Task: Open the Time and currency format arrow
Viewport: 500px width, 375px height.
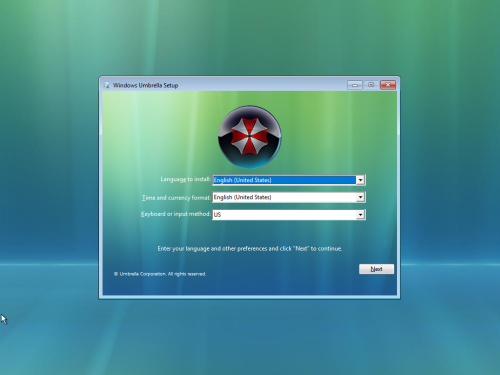Action: click(360, 197)
